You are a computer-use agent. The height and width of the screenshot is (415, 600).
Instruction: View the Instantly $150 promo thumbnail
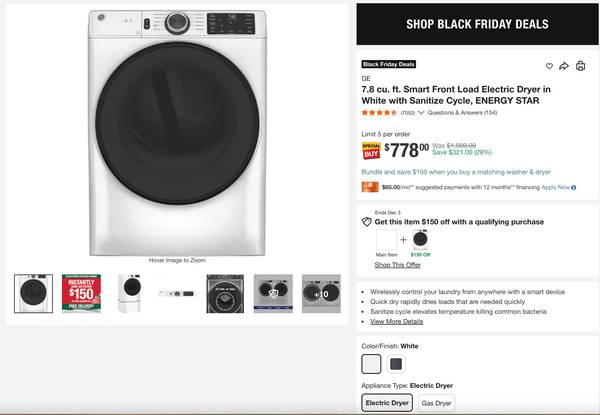tap(81, 294)
